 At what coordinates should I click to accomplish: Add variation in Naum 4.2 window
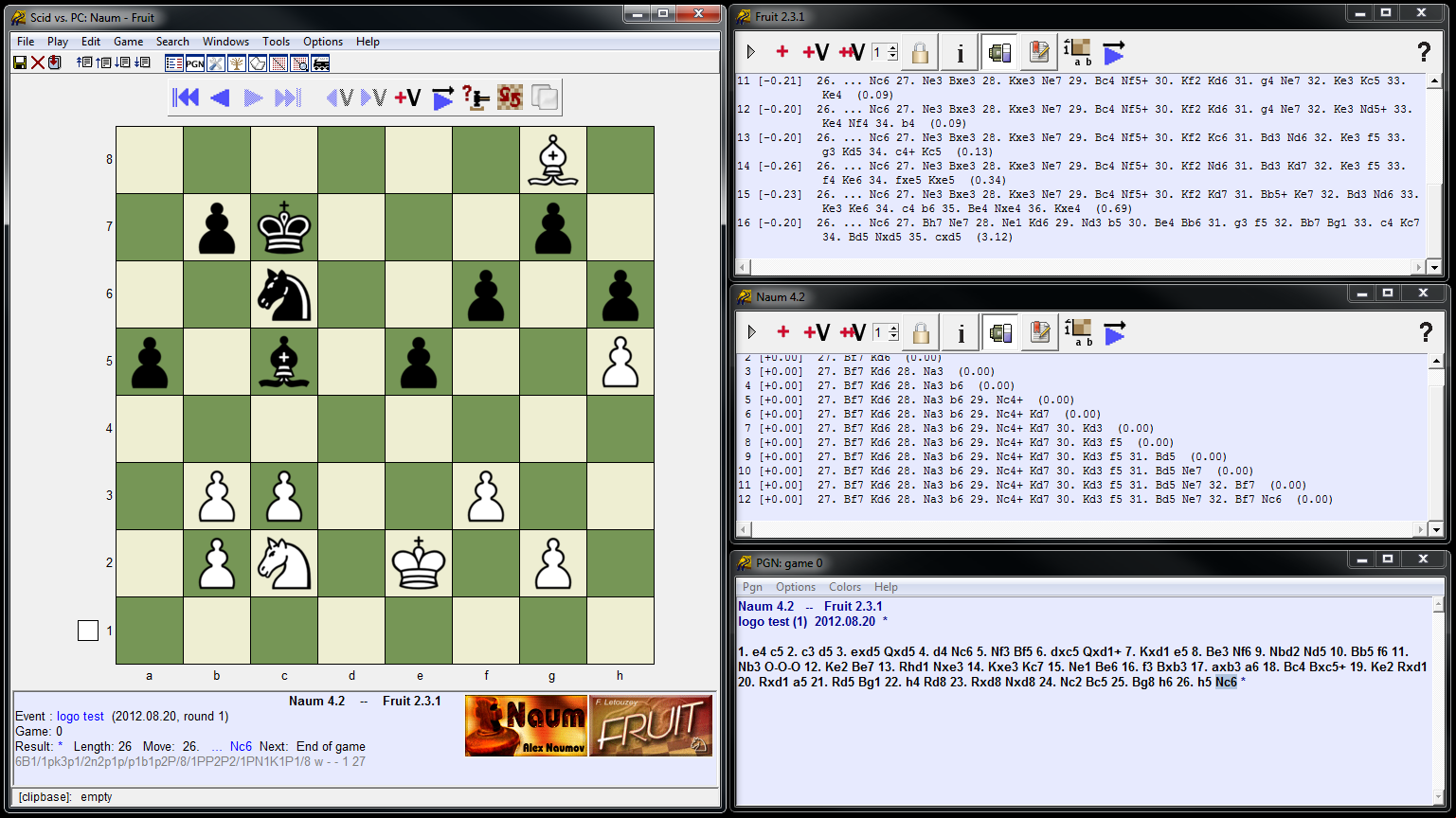click(x=816, y=332)
